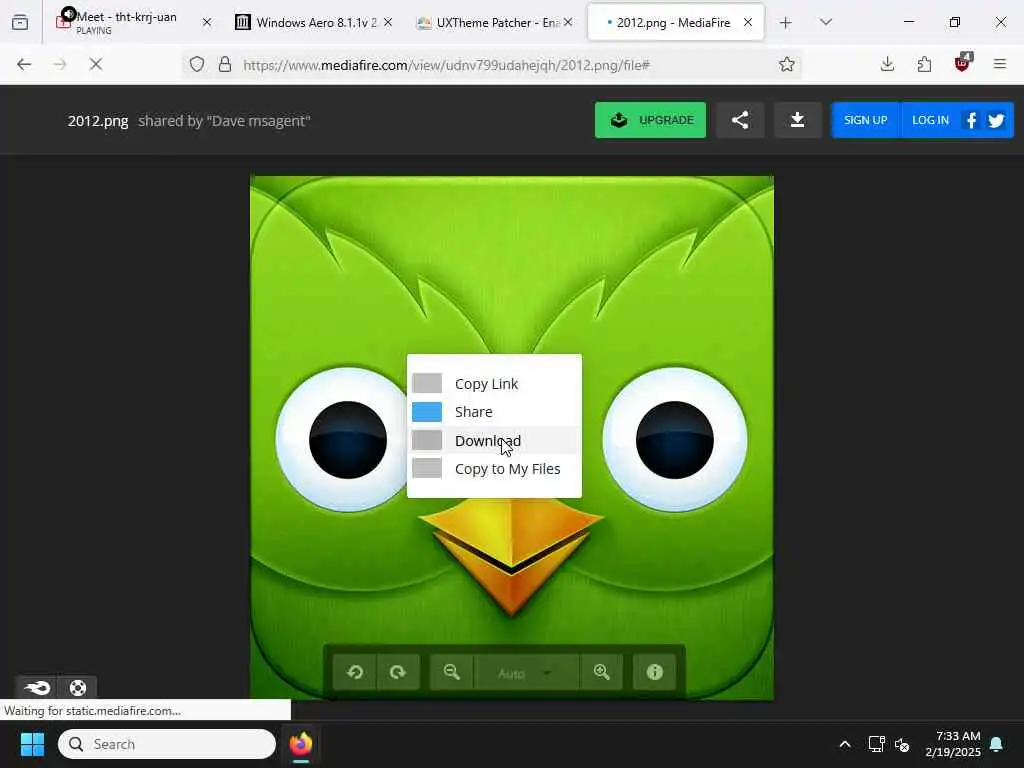Select Copy Link in the context menu
Image resolution: width=1024 pixels, height=768 pixels.
click(x=494, y=383)
